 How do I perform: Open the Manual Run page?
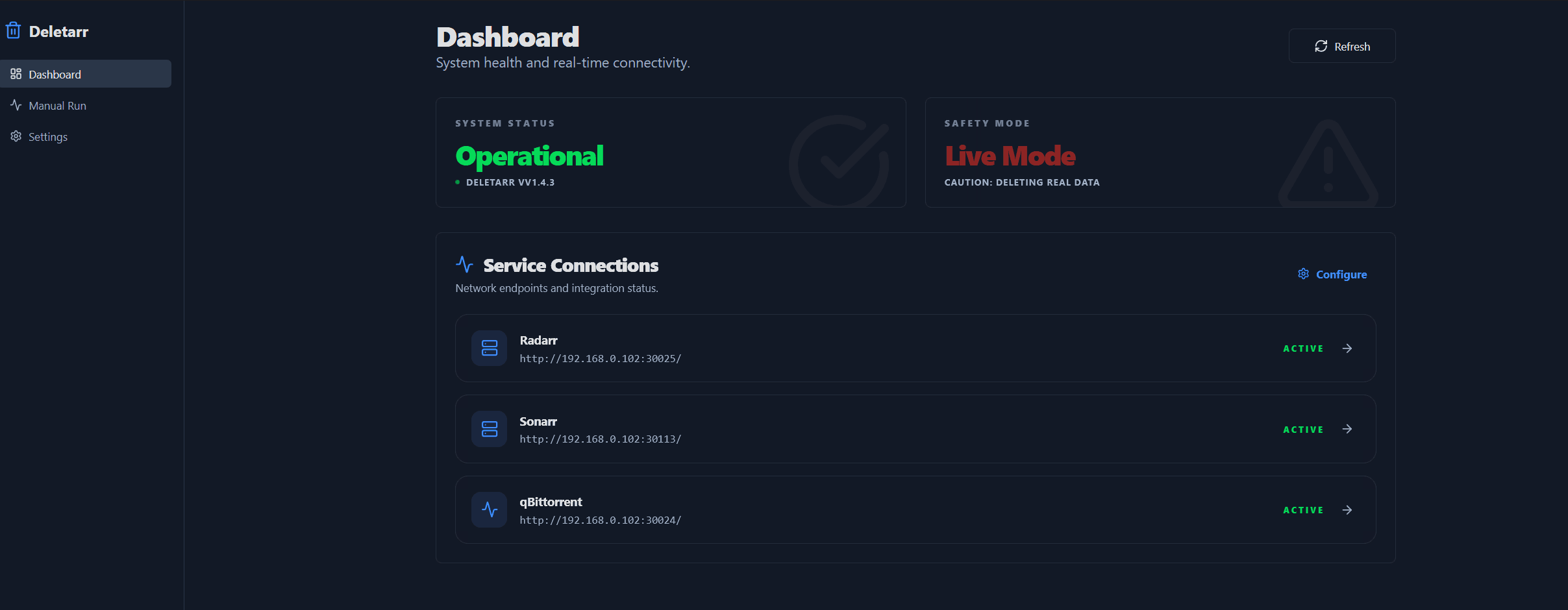[86, 105]
